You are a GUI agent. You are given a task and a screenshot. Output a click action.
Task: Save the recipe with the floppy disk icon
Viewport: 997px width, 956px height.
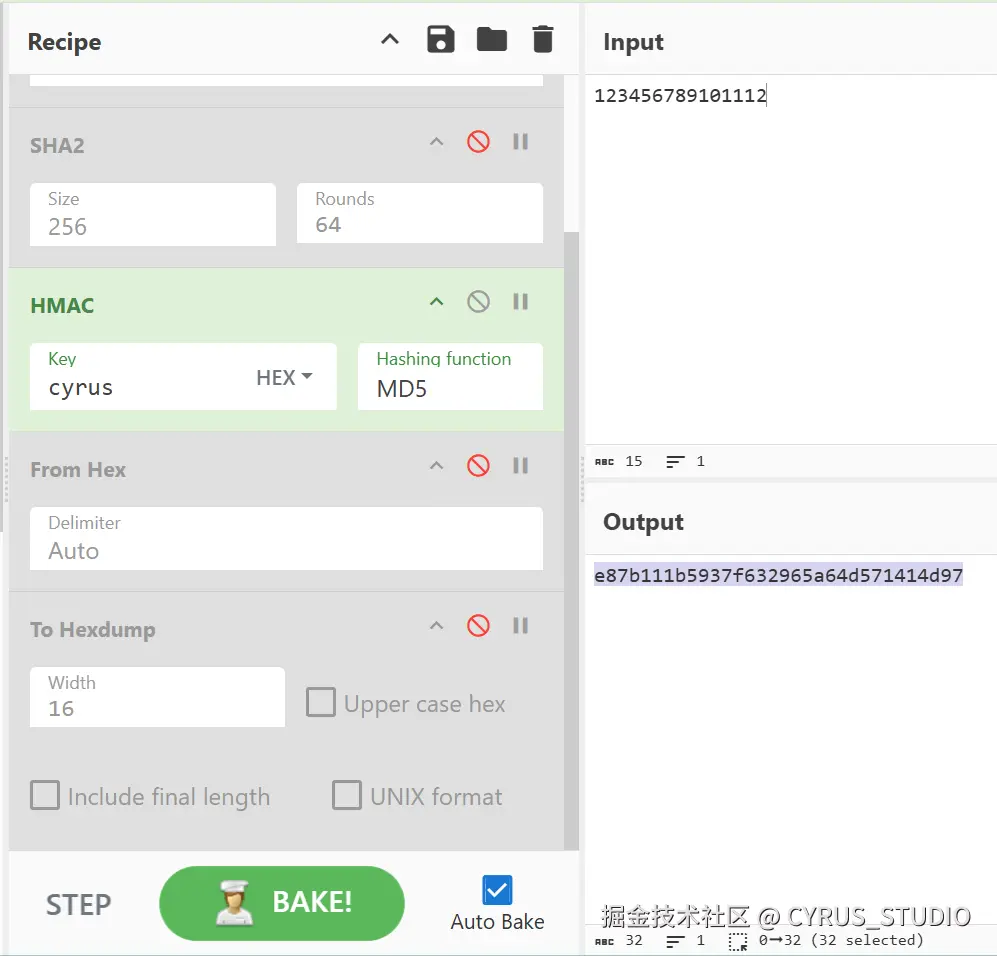441,39
